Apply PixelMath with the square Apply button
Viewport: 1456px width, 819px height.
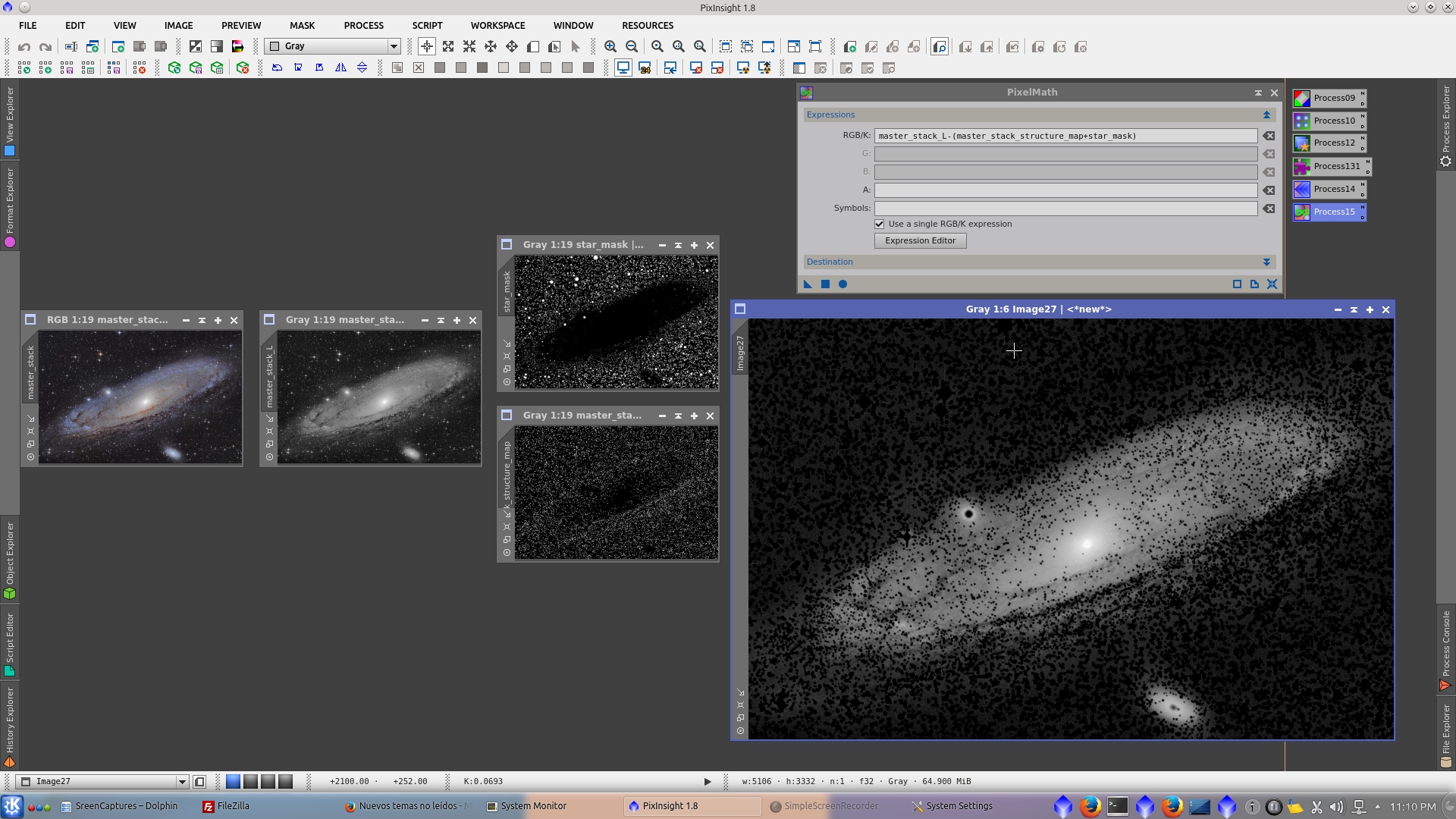pos(825,284)
